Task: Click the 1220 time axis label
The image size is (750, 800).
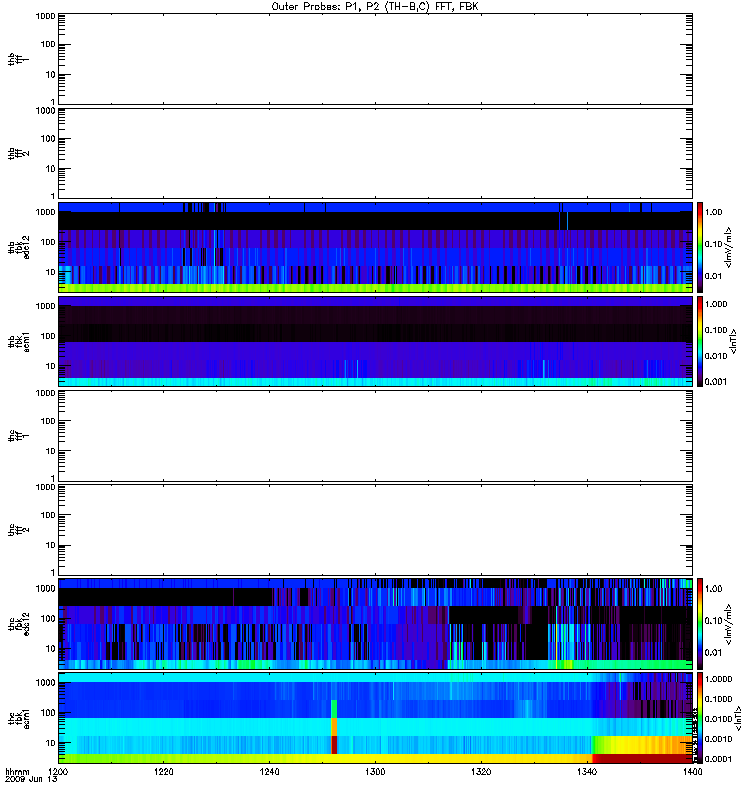Action: [x=163, y=771]
